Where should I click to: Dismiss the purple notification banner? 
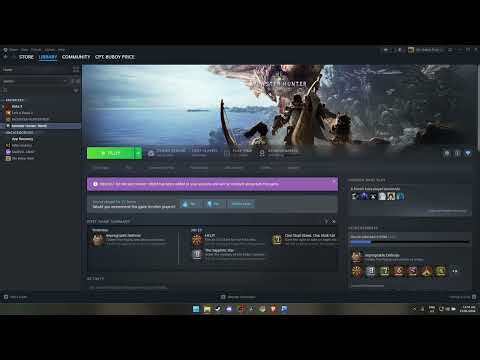tap(334, 181)
